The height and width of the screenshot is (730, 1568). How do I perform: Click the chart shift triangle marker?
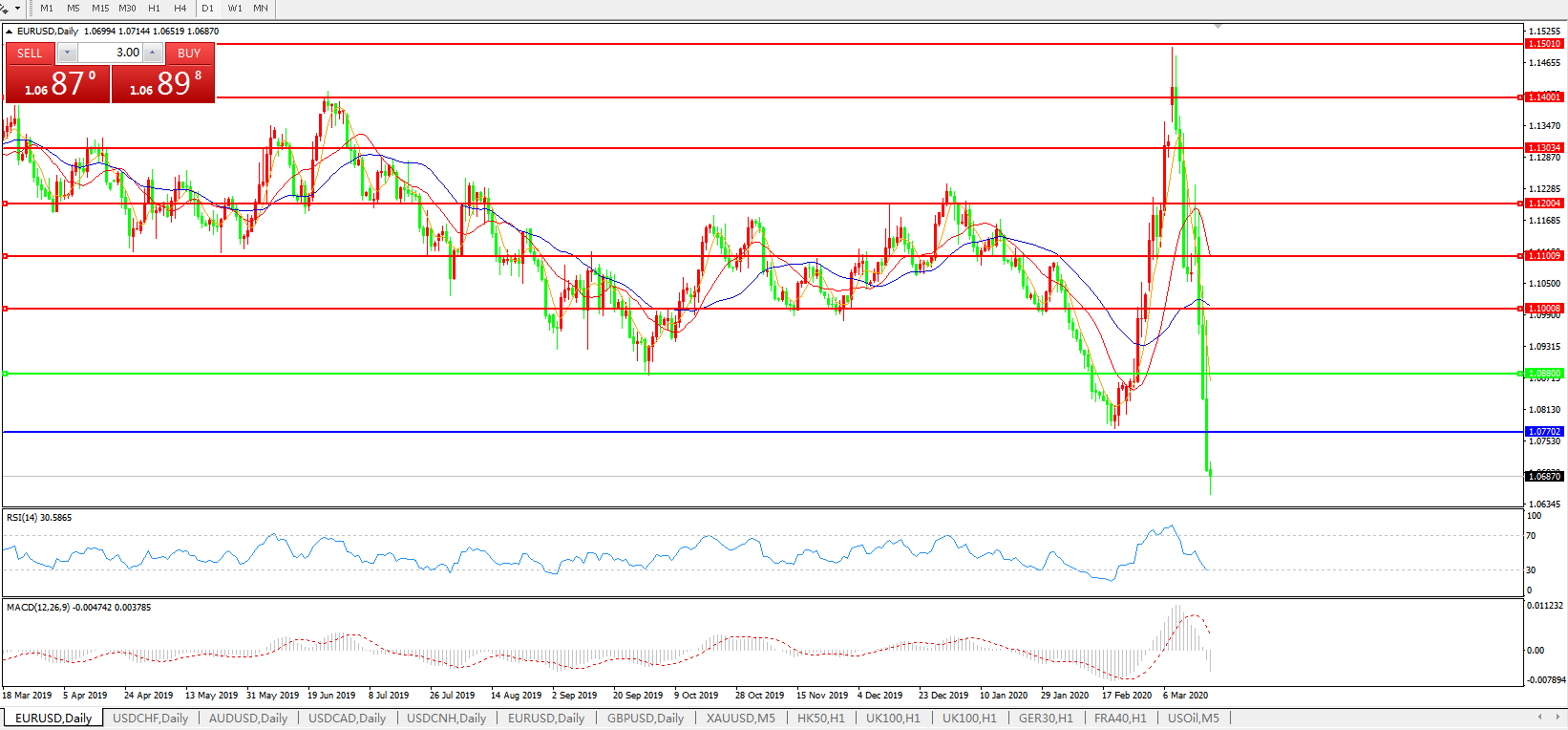tap(1218, 26)
